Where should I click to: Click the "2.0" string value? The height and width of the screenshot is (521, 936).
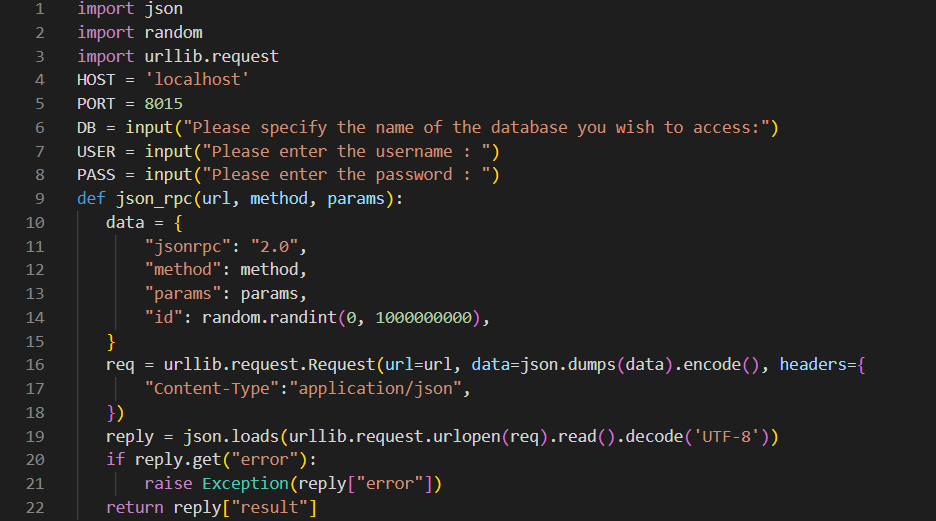coord(274,246)
